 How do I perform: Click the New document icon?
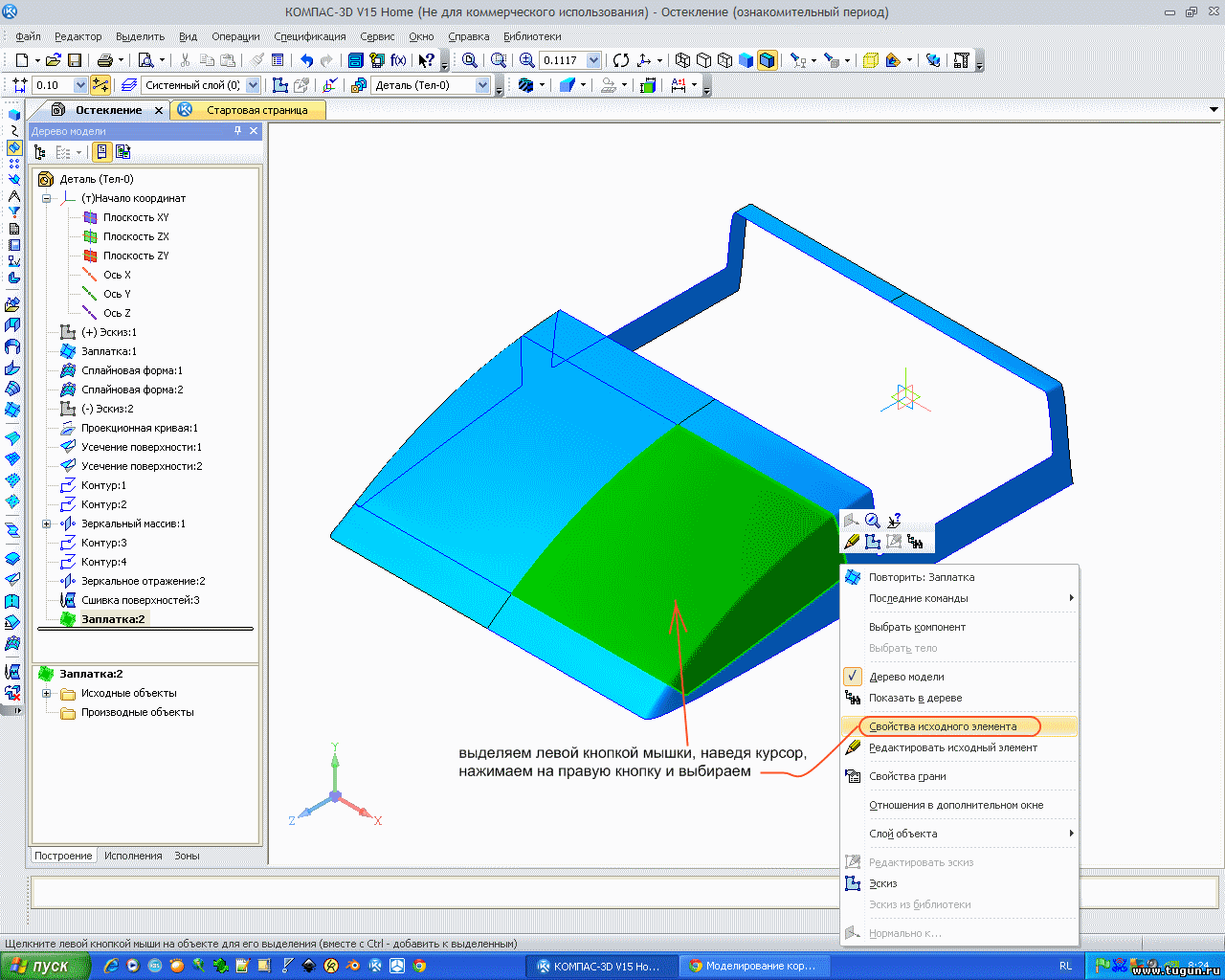[x=21, y=60]
